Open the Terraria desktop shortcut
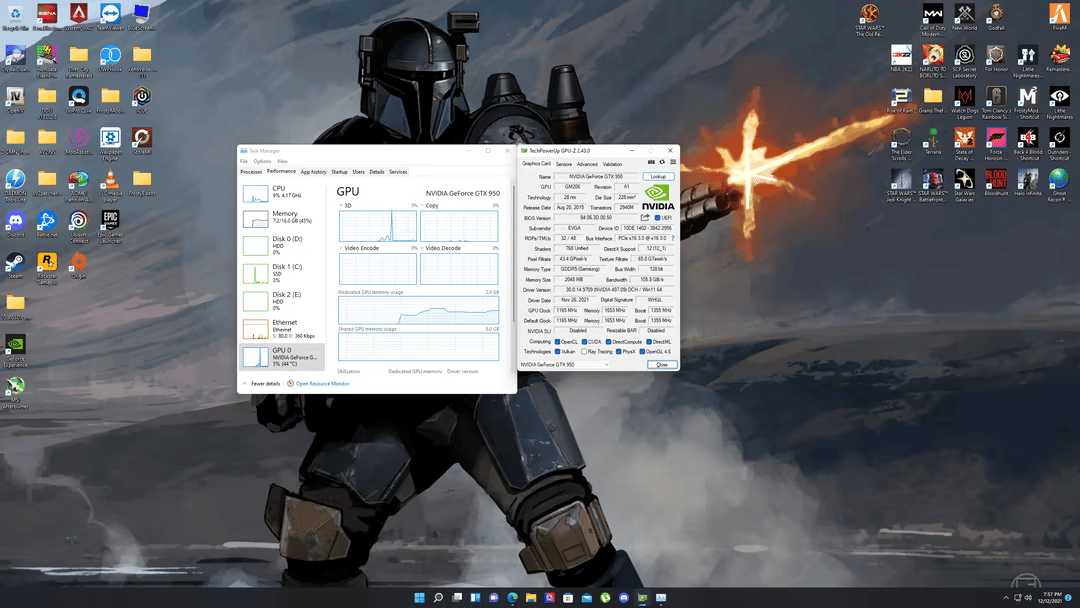This screenshot has height=608, width=1080. point(933,141)
